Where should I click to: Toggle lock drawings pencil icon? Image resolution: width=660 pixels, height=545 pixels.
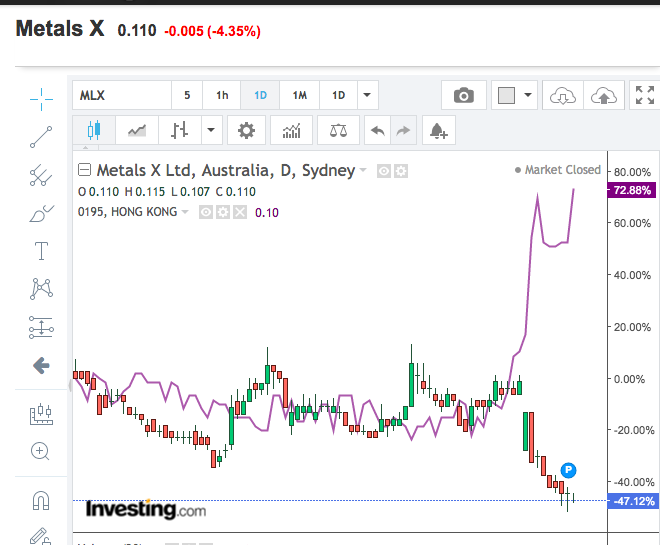click(x=40, y=536)
